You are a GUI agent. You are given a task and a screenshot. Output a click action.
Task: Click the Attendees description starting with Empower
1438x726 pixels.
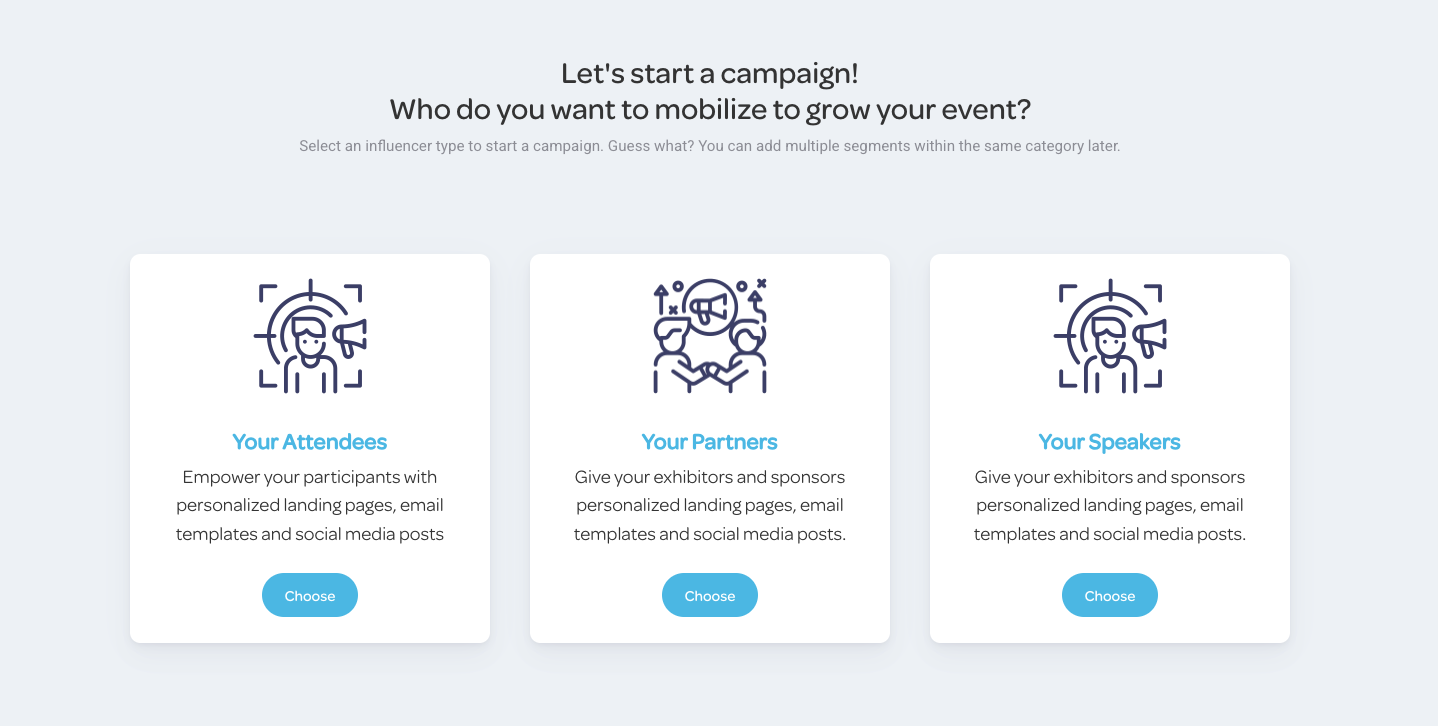point(310,505)
